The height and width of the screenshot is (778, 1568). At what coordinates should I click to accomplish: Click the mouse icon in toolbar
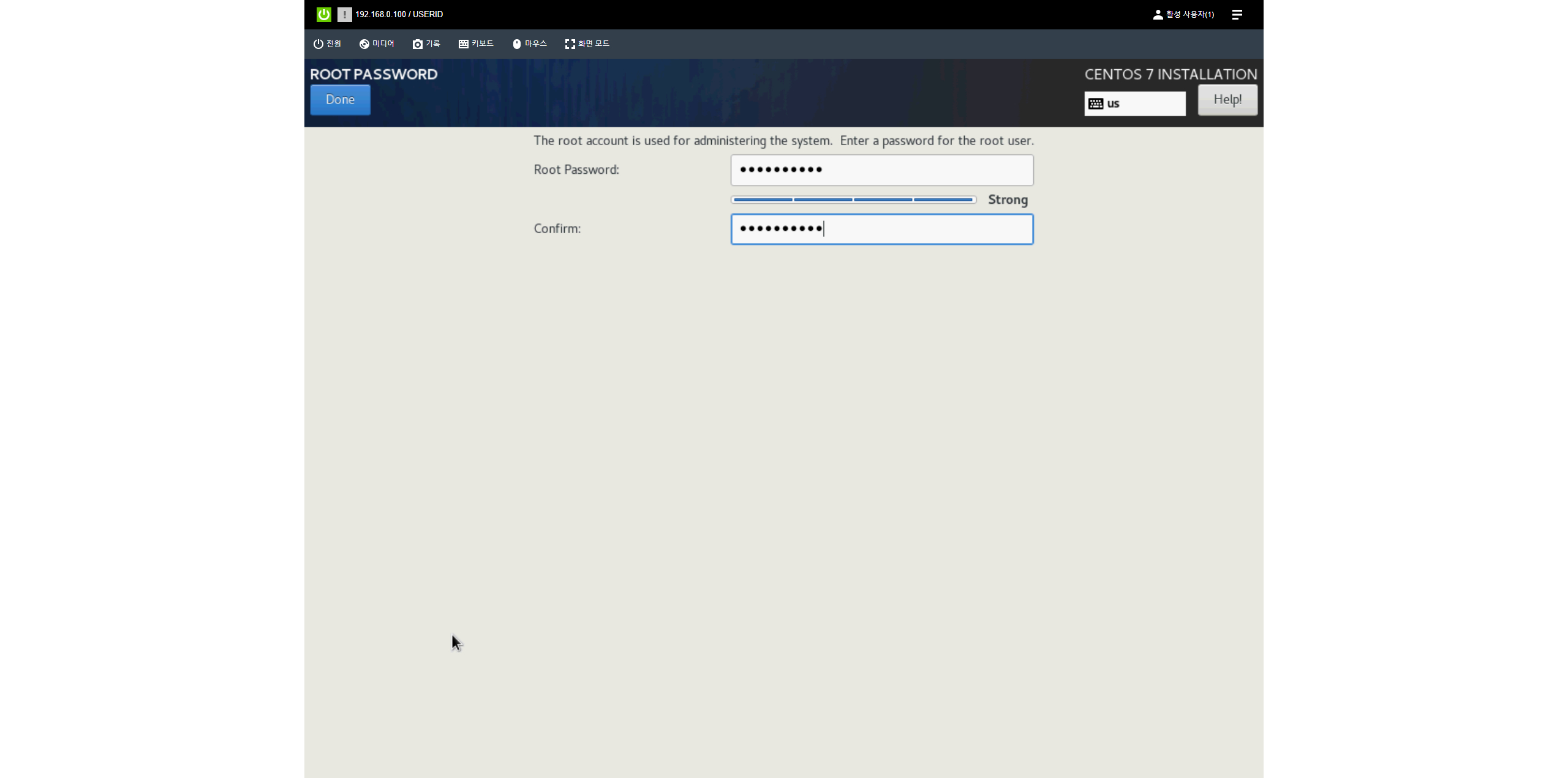(x=516, y=44)
